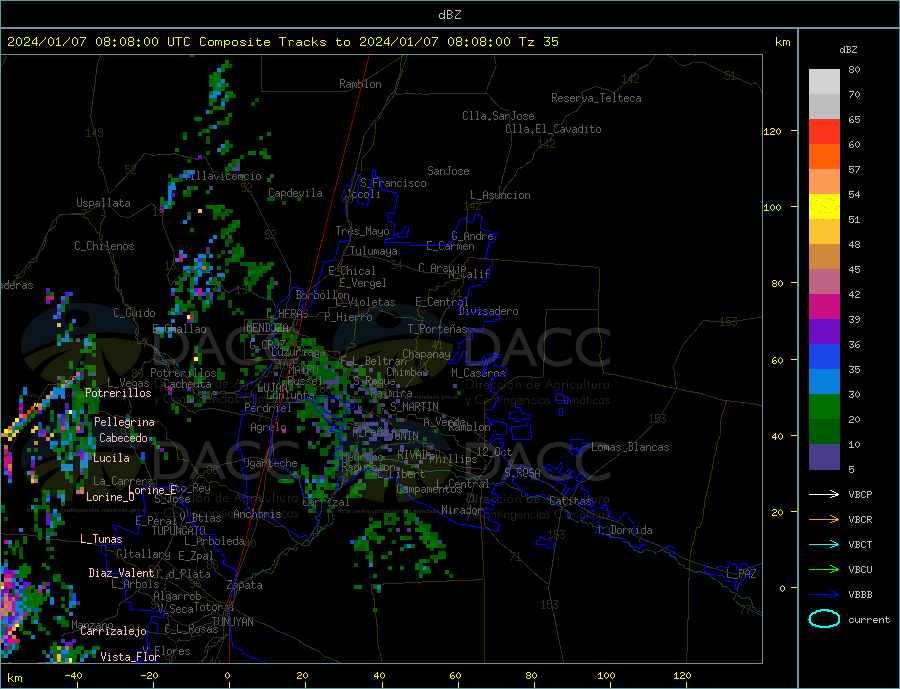Click the 'Lucila' map label
This screenshot has width=900, height=689.
(111, 458)
